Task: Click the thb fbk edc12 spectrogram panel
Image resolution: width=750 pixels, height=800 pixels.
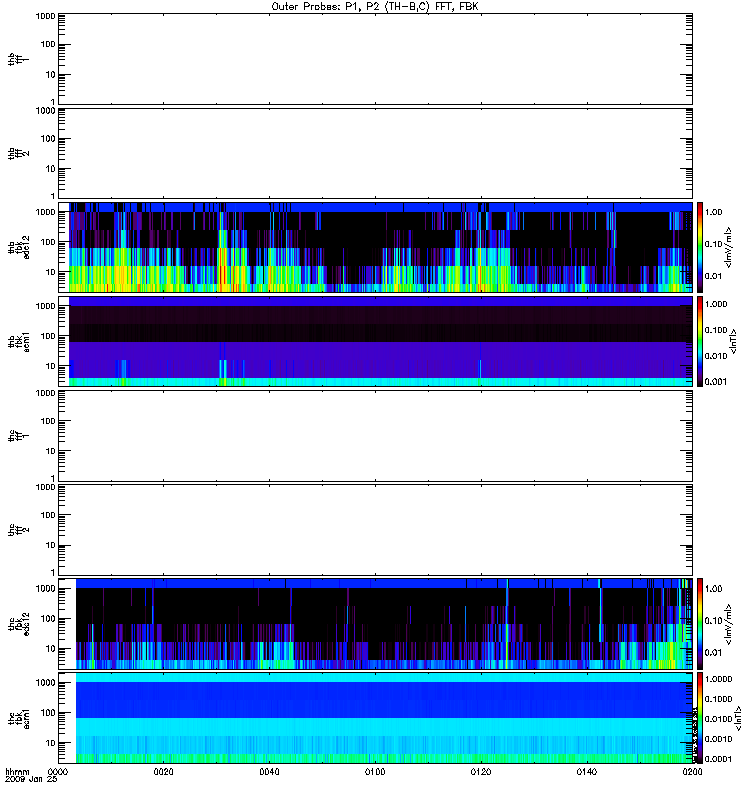Action: tap(376, 247)
